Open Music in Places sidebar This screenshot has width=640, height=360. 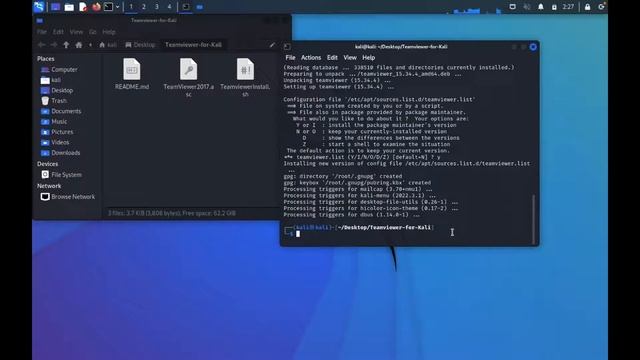54,122
